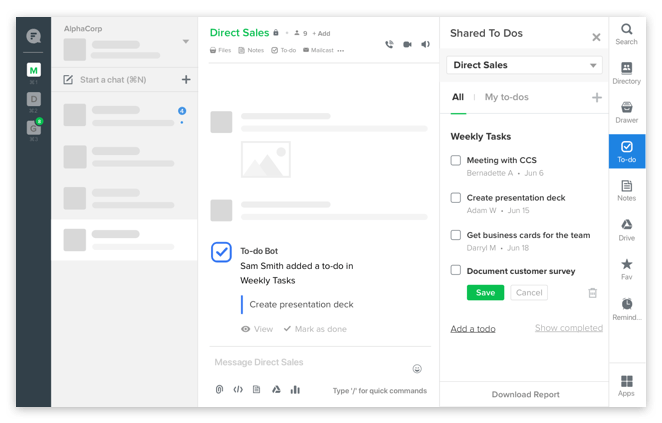This screenshot has width=662, height=423.
Task: Open the Drawer app
Action: pyautogui.click(x=626, y=112)
